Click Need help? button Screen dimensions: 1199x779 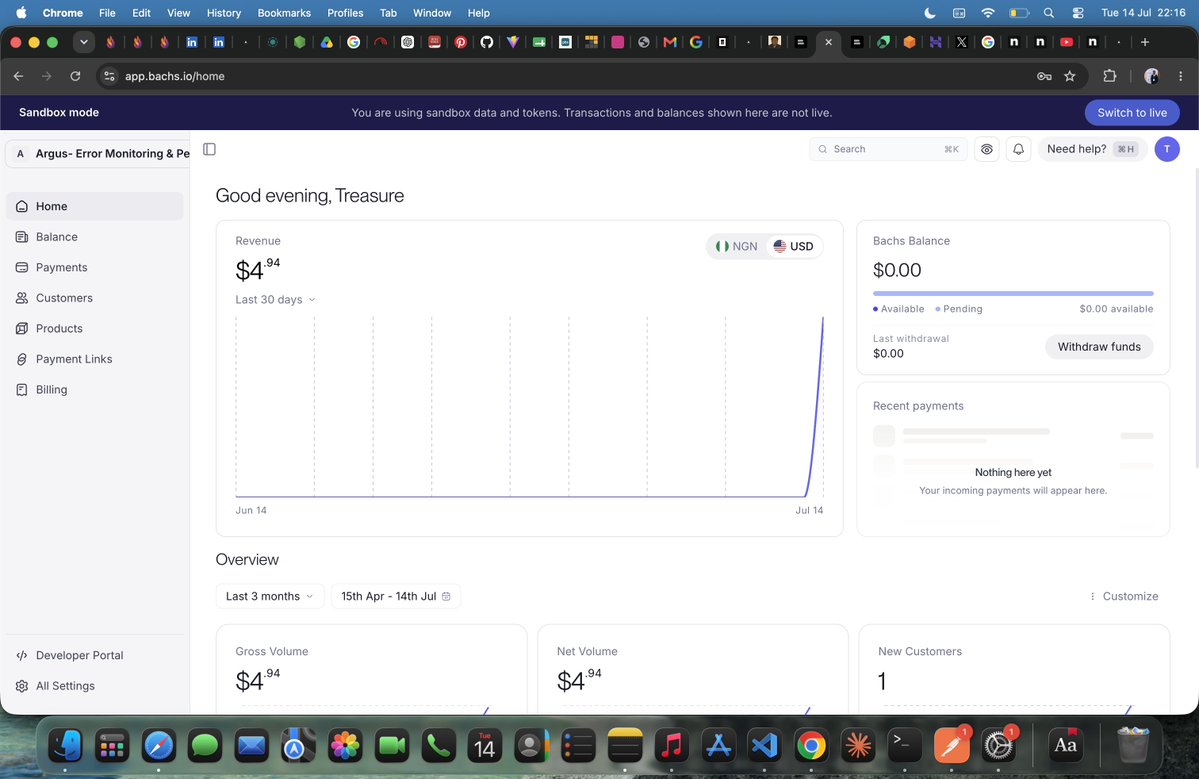(x=1091, y=149)
